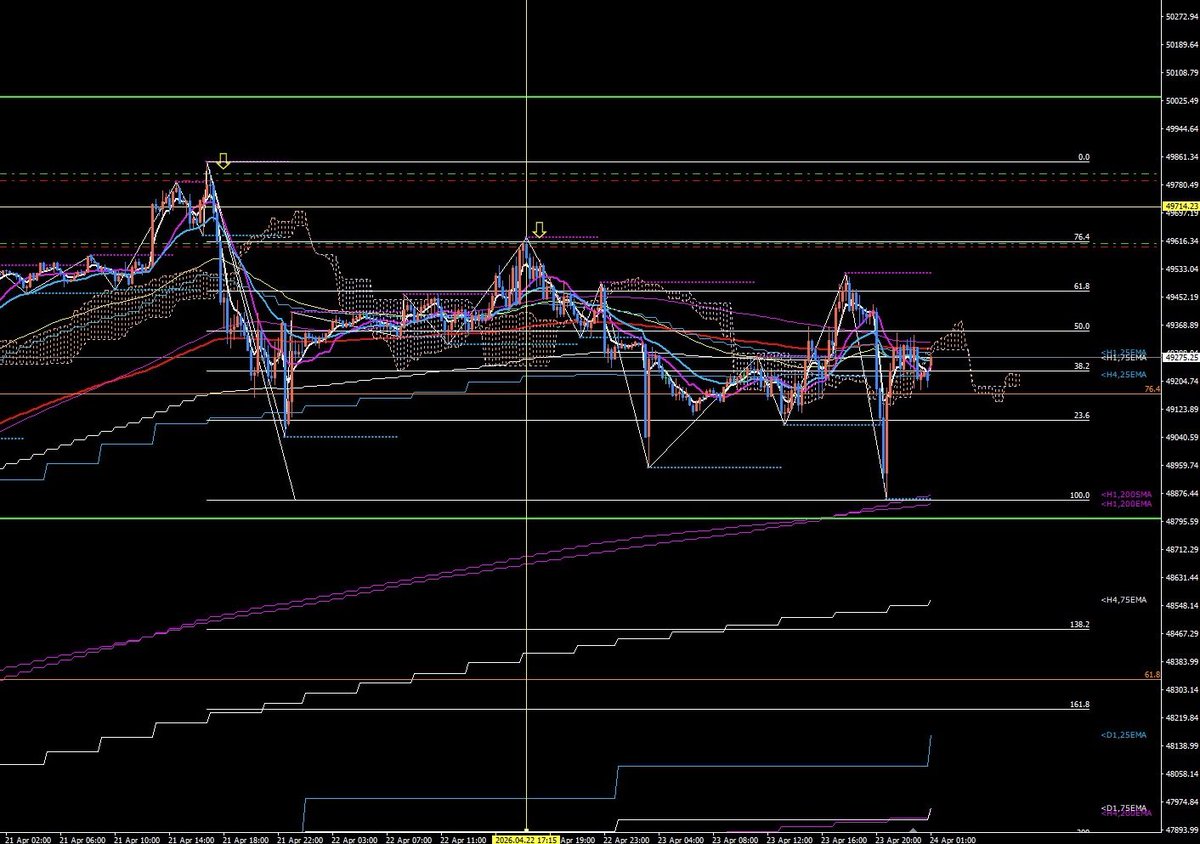Select the white 61.8 Fibonacci level label
Screen dimensions: 1200x844
point(1081,286)
